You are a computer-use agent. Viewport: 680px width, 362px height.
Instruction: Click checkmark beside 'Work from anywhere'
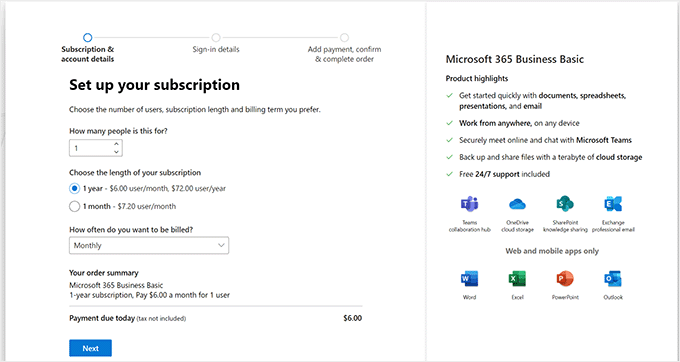[x=450, y=123]
